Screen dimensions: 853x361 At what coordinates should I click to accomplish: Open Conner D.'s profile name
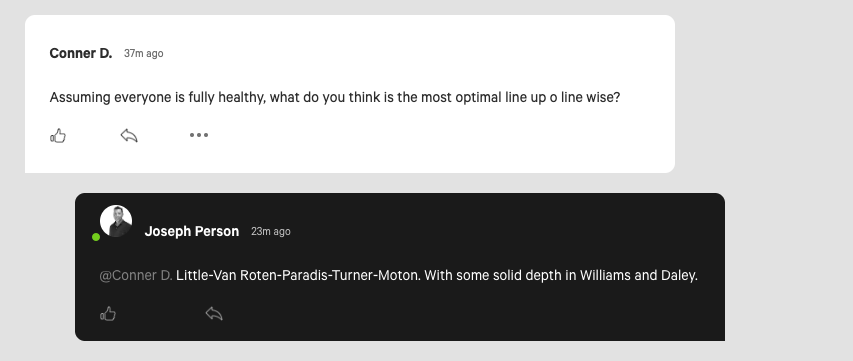81,53
